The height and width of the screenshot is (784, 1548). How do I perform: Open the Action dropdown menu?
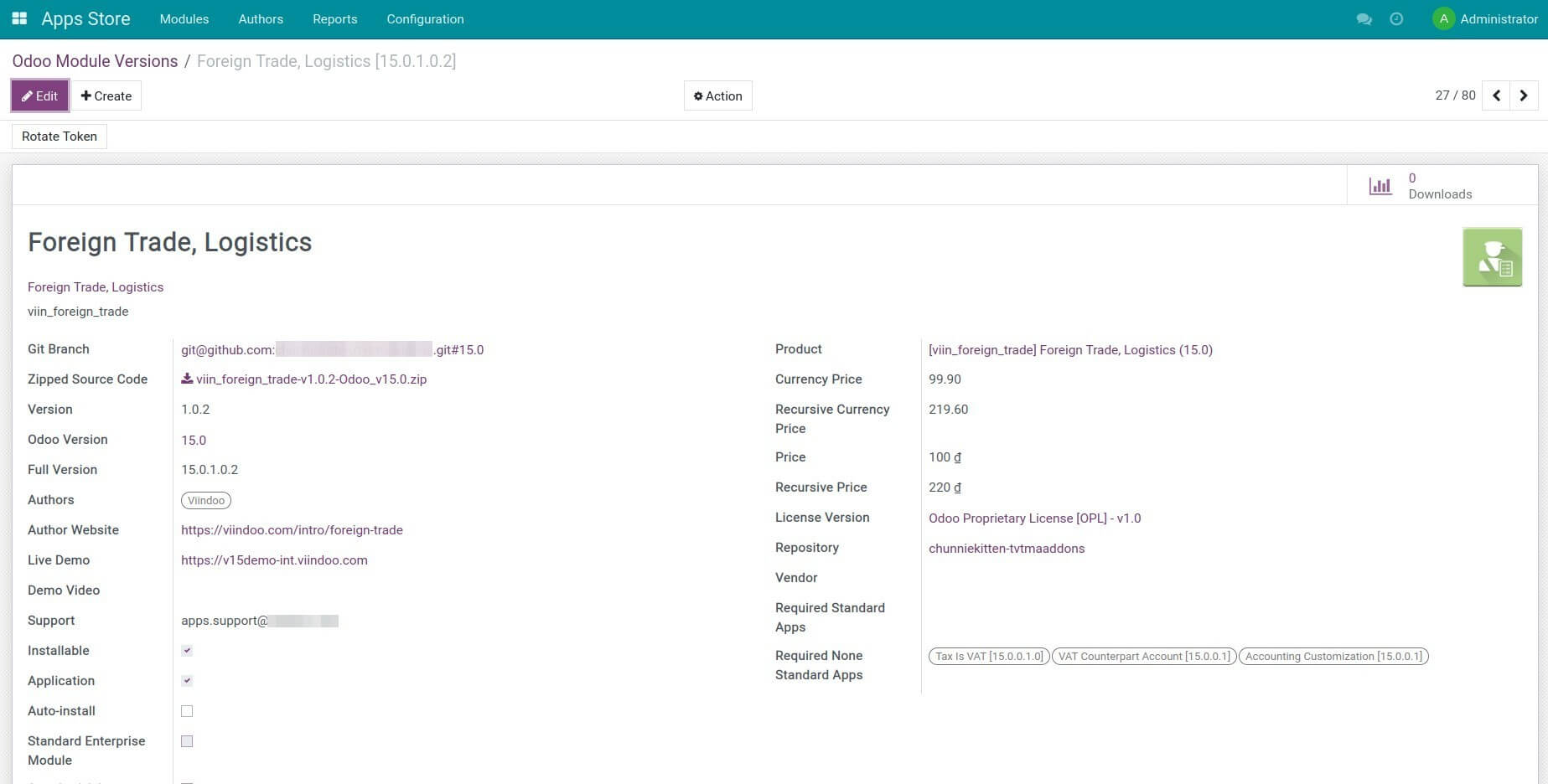click(717, 96)
